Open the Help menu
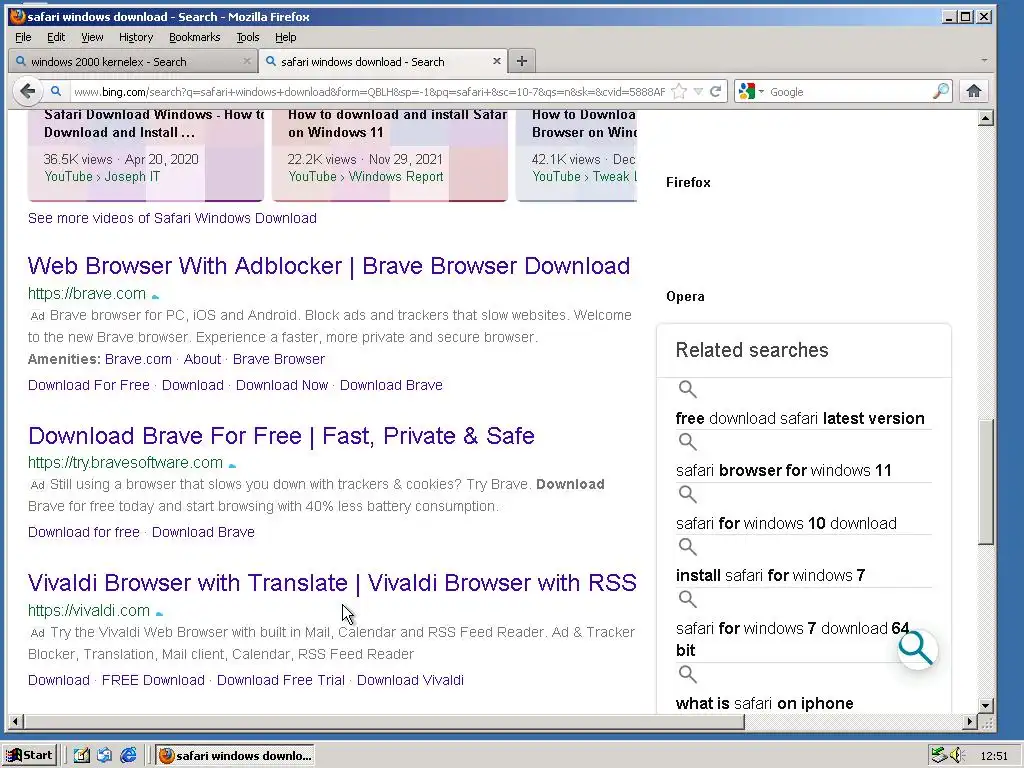 285,37
